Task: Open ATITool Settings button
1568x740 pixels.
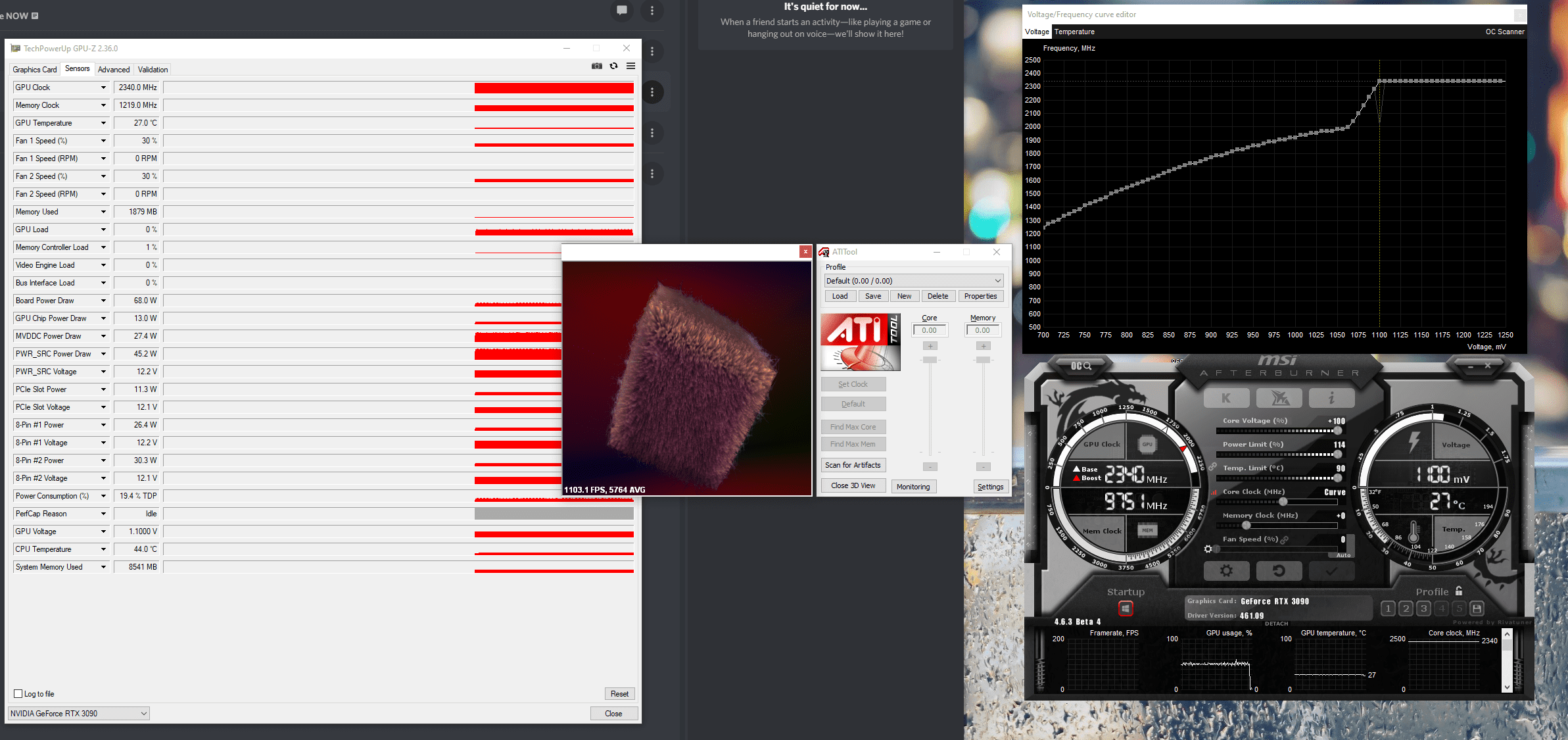Action: [990, 487]
